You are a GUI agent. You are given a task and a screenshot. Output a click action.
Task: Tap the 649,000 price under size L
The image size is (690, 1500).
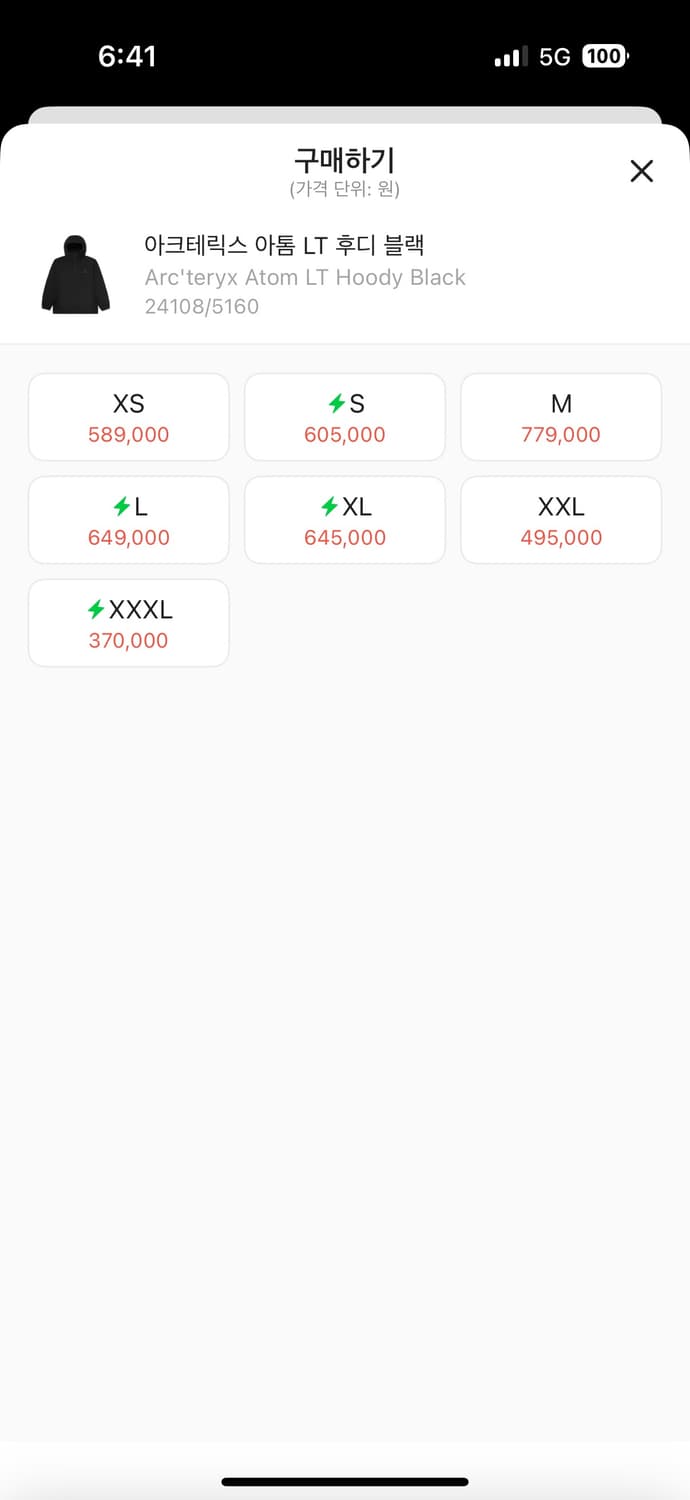[x=129, y=538]
